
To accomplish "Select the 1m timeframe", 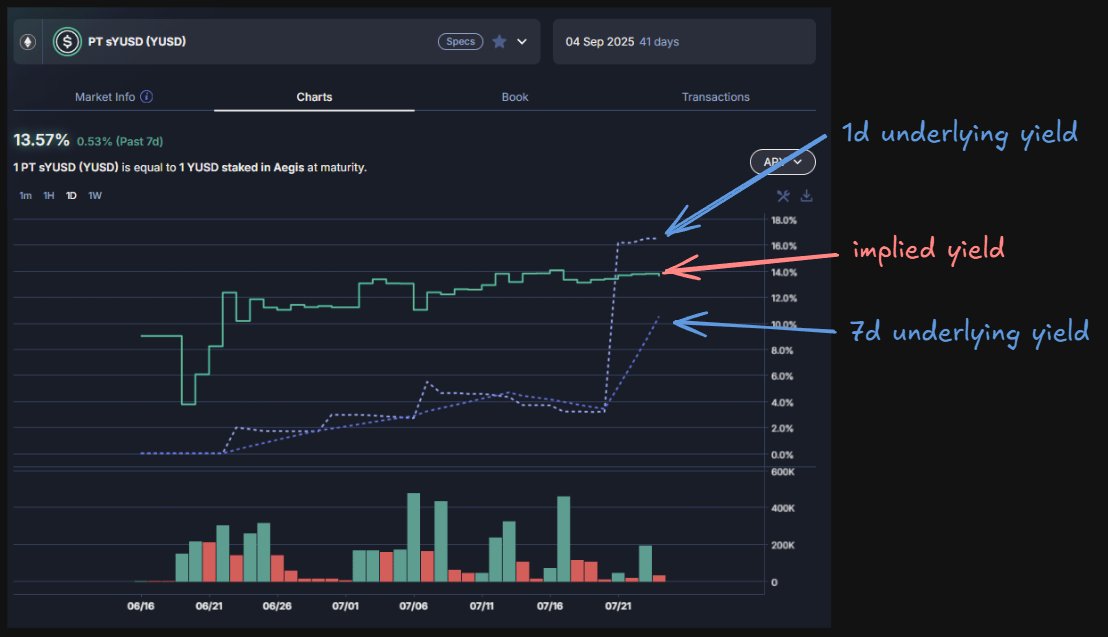I will click(25, 196).
